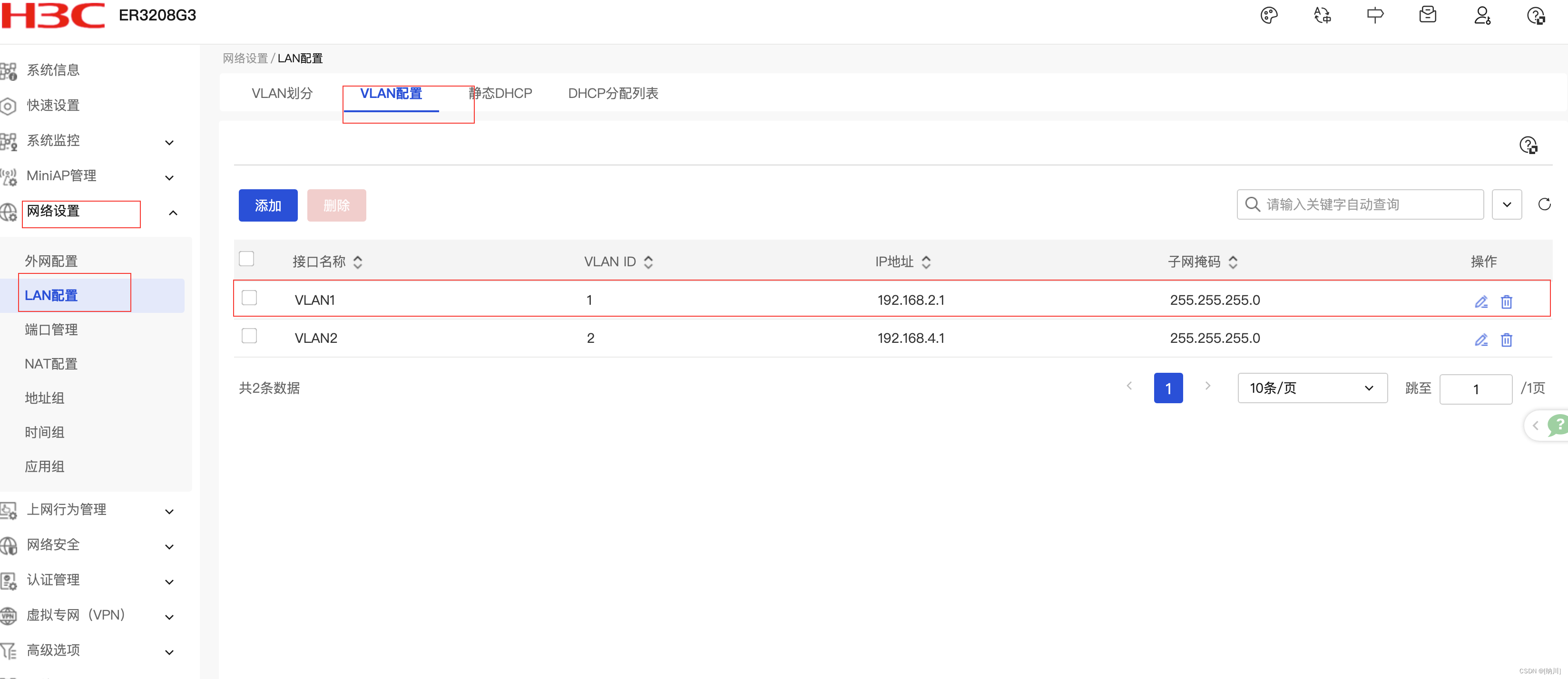The width and height of the screenshot is (1568, 679).
Task: Edit VLAN1 using its pencil icon
Action: 1481,301
